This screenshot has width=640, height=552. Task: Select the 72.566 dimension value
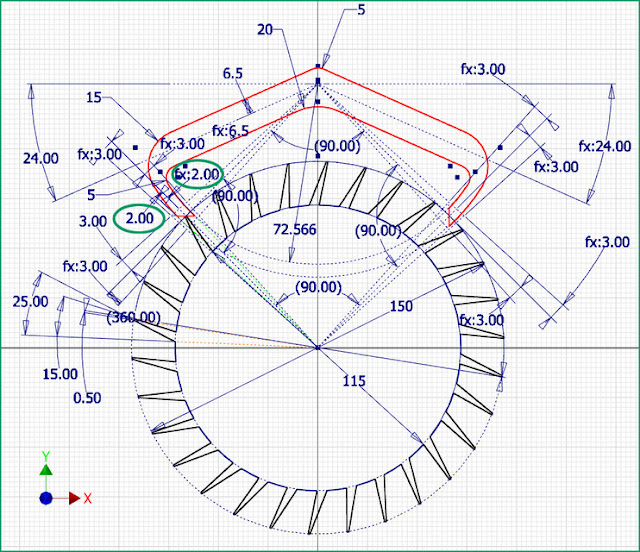pos(294,229)
